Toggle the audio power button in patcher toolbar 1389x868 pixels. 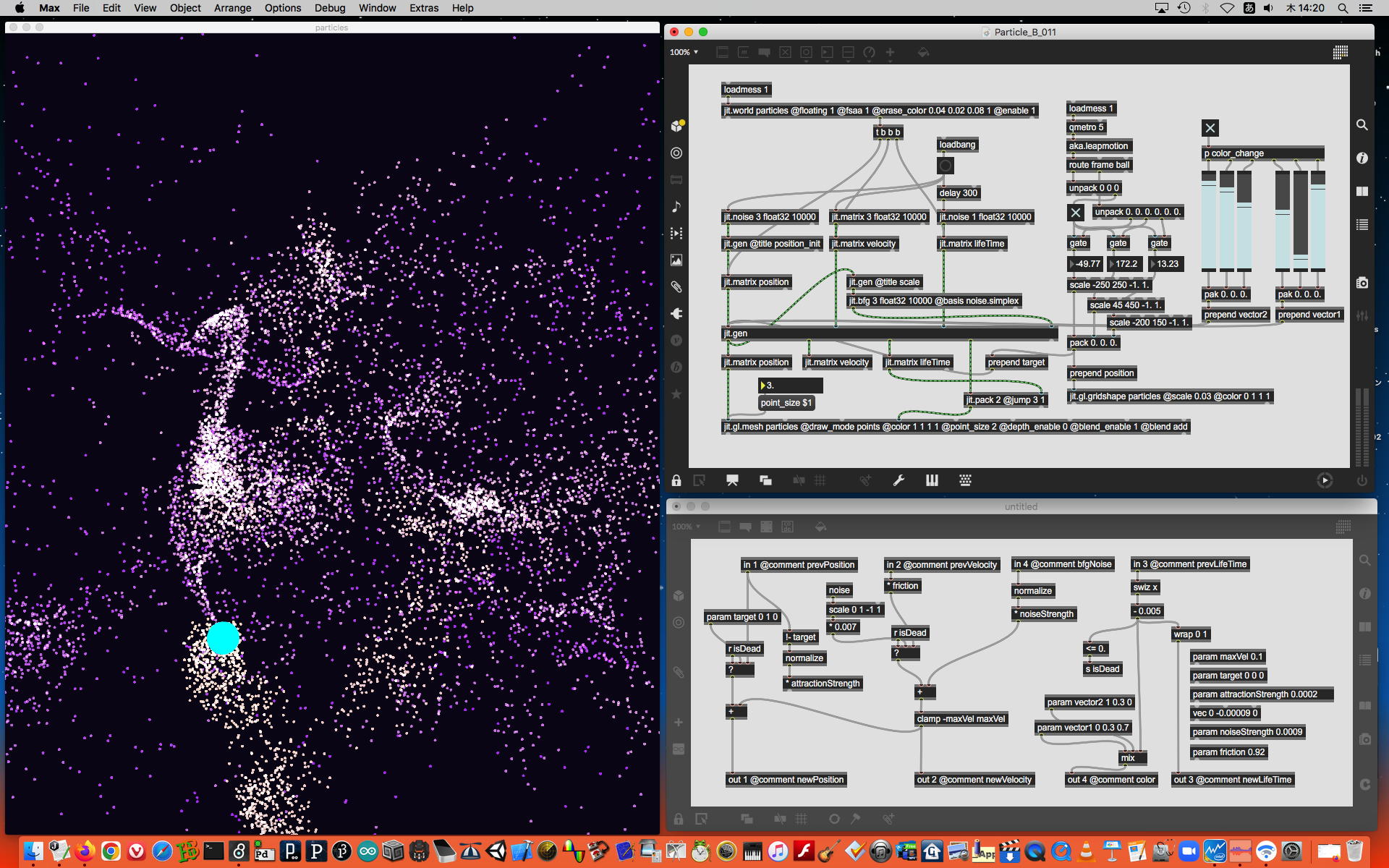click(1362, 480)
